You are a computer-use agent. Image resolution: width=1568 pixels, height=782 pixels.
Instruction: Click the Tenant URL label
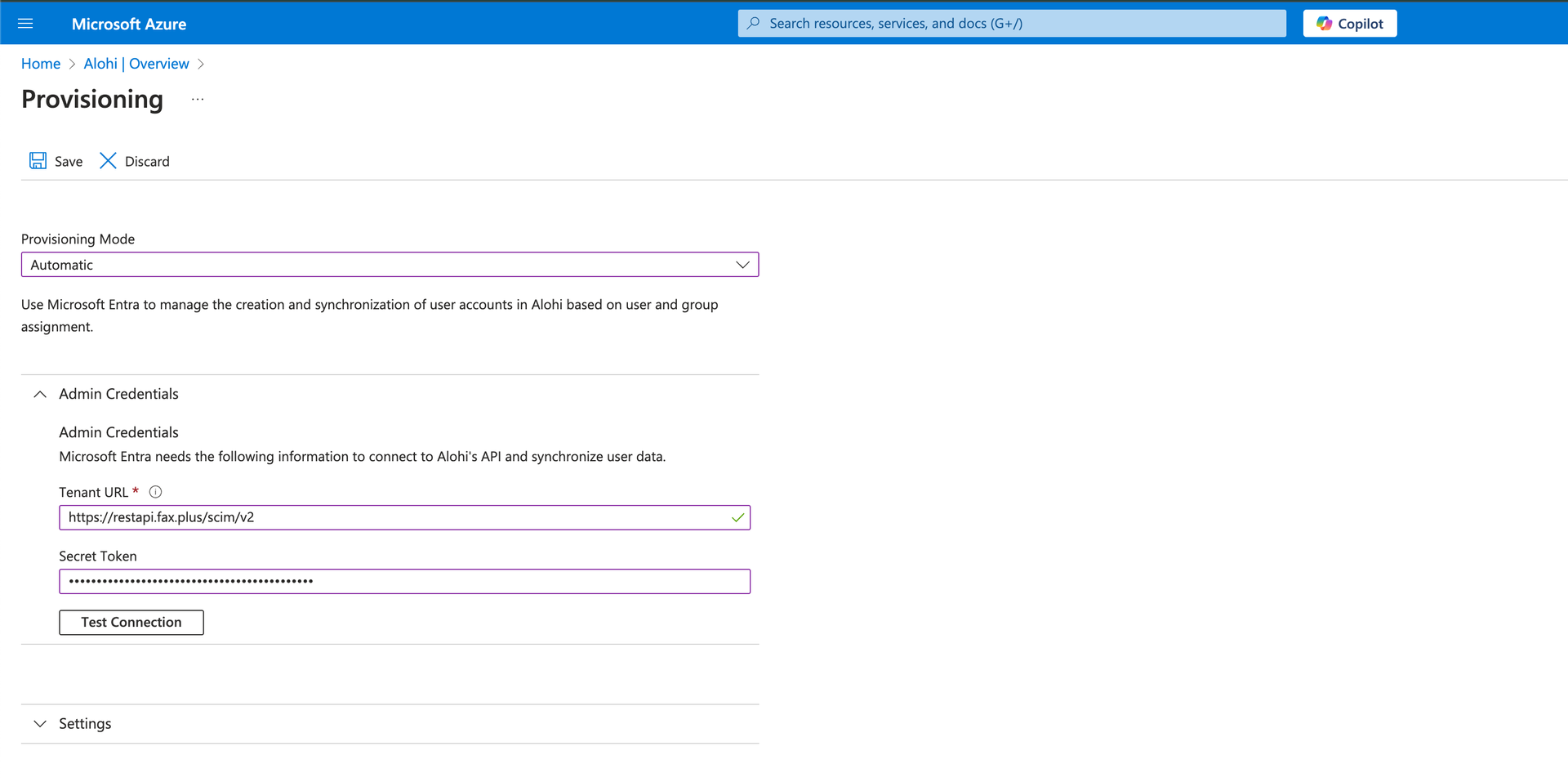(x=94, y=492)
